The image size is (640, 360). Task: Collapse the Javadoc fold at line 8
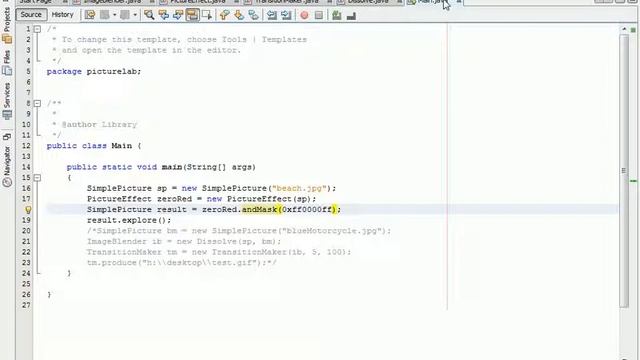(x=37, y=103)
